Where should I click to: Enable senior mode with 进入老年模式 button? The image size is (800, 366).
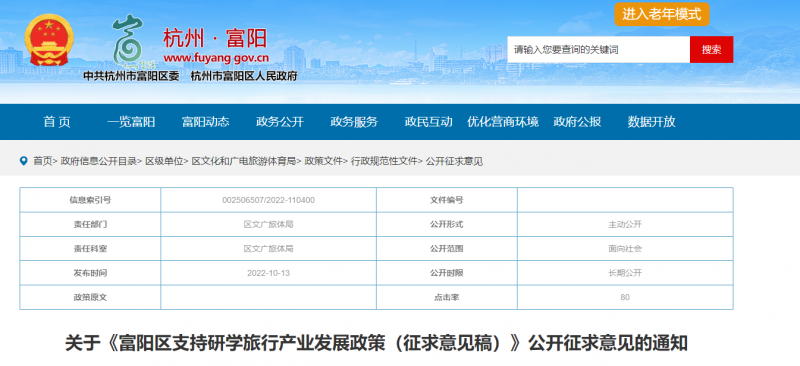tap(661, 14)
